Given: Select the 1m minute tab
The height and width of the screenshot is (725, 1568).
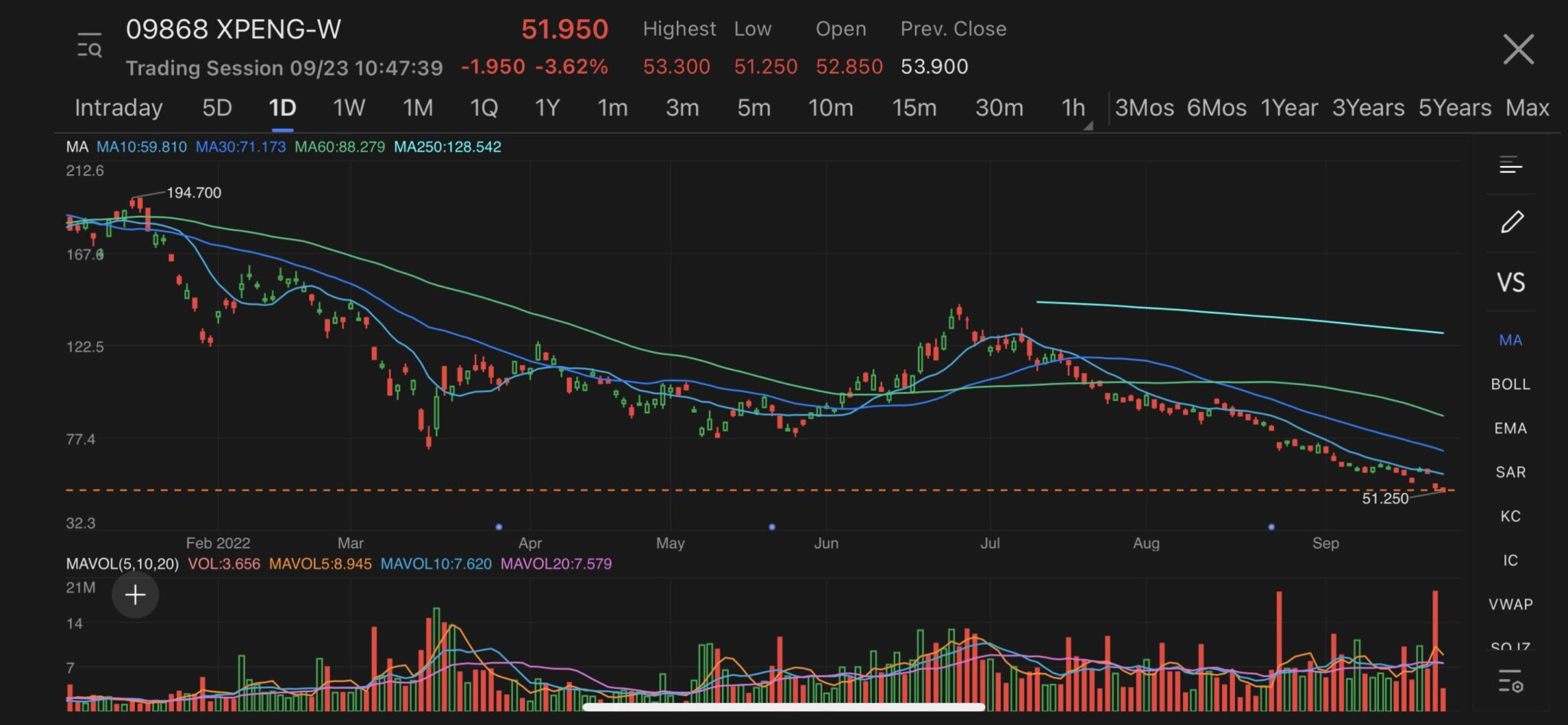Looking at the screenshot, I should [x=612, y=108].
